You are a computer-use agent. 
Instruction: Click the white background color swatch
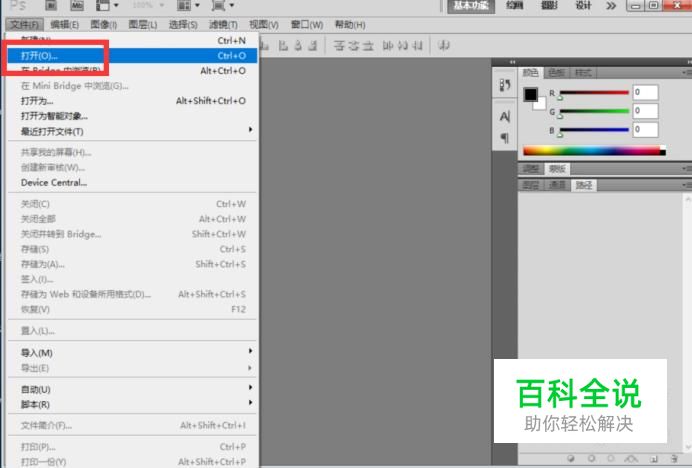click(x=541, y=105)
